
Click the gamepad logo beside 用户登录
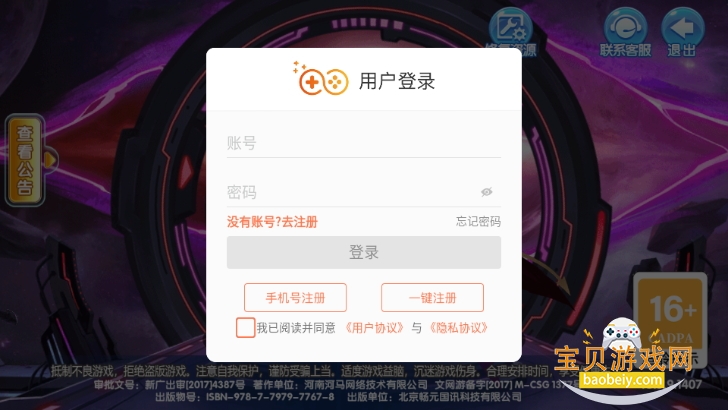tap(321, 80)
